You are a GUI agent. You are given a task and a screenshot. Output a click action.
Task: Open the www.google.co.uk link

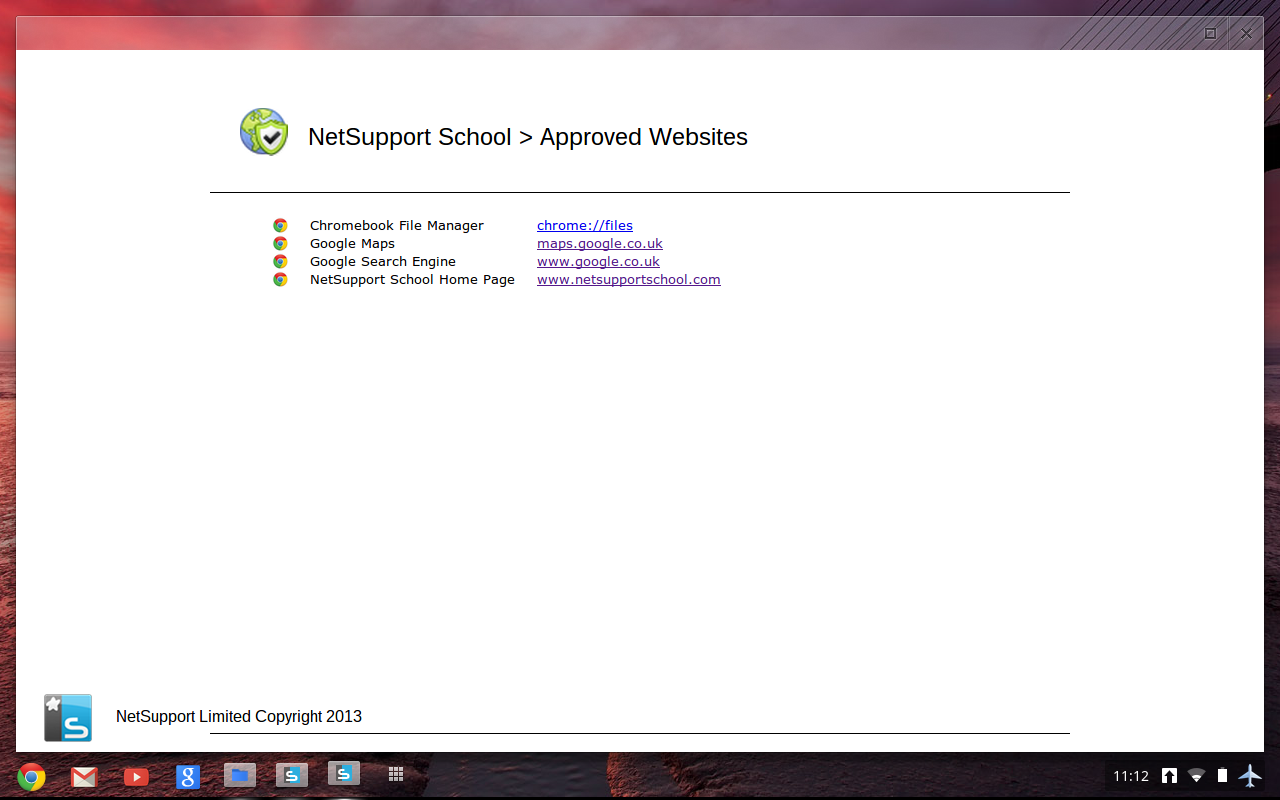pyautogui.click(x=598, y=262)
